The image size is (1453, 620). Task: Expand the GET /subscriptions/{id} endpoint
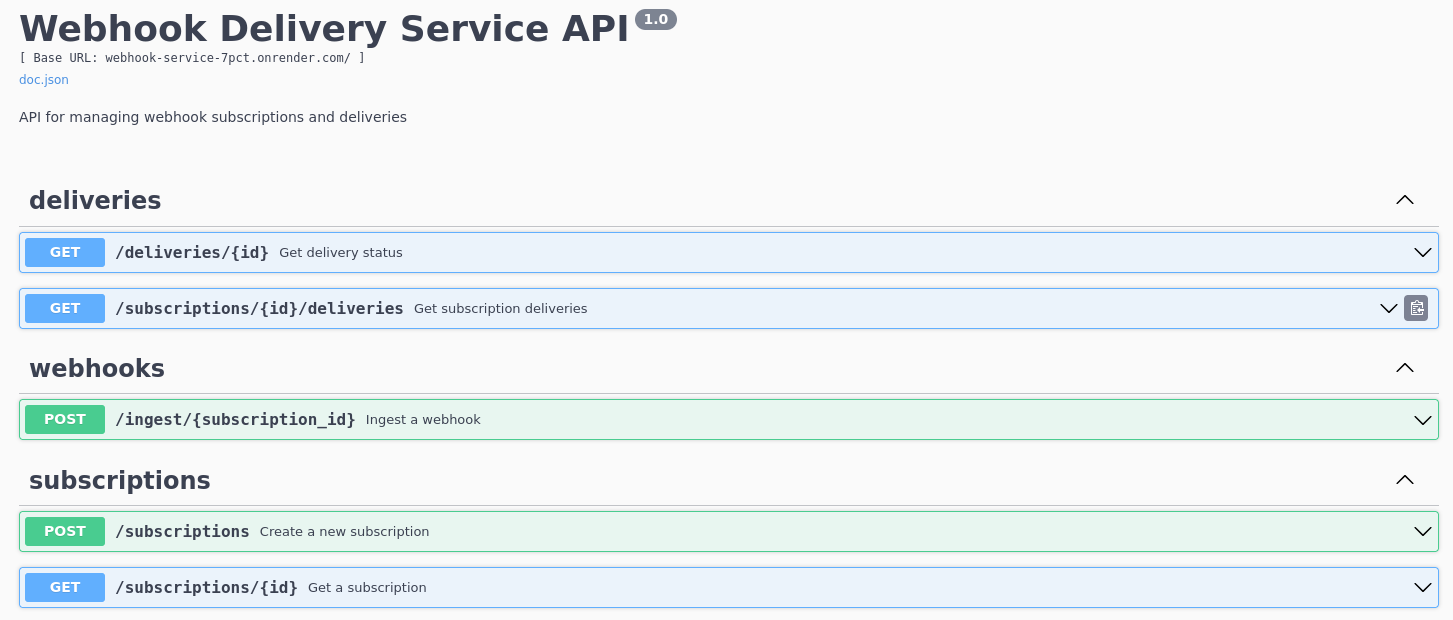pyautogui.click(x=1421, y=587)
